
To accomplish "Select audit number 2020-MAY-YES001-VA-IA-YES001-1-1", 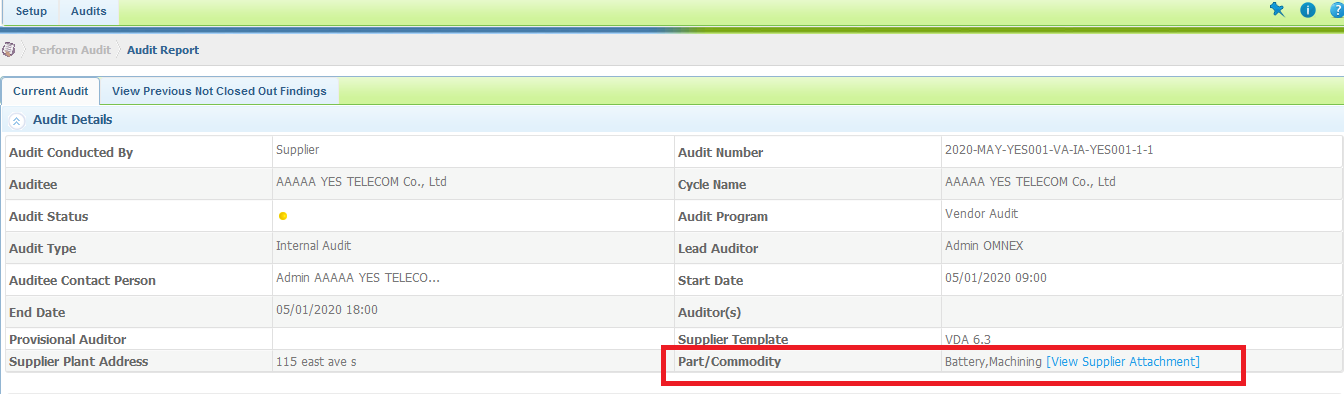I will click(1049, 150).
